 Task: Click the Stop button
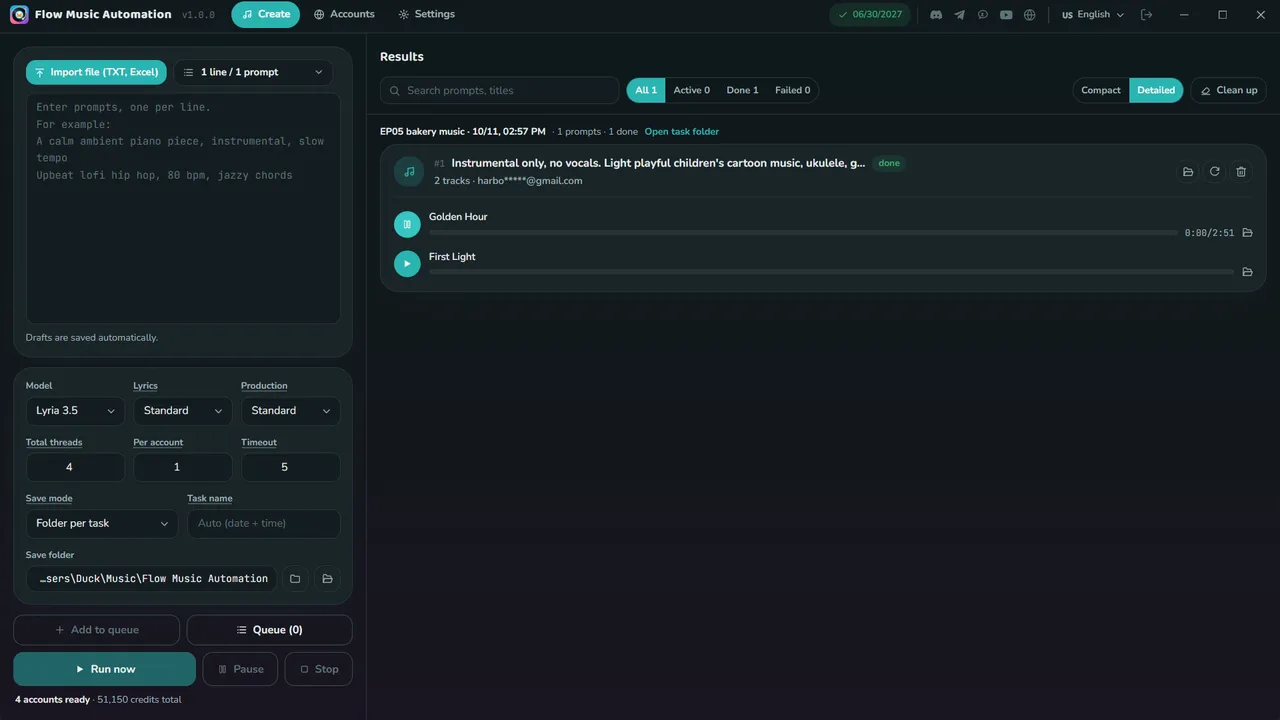pos(319,669)
